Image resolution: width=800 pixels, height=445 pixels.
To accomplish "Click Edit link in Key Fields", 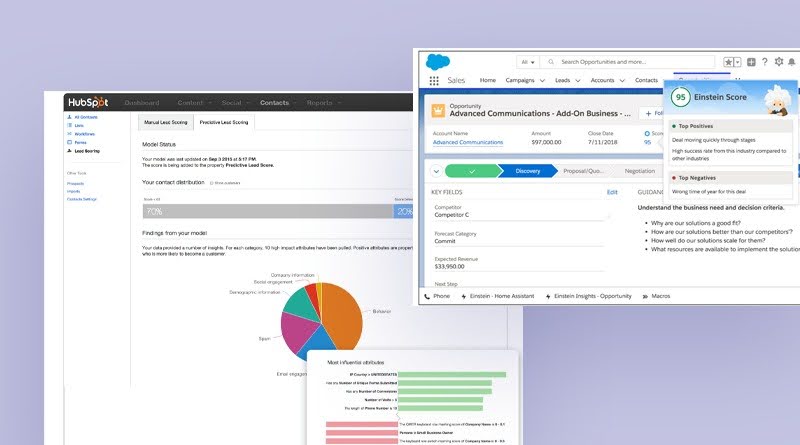I will 612,192.
